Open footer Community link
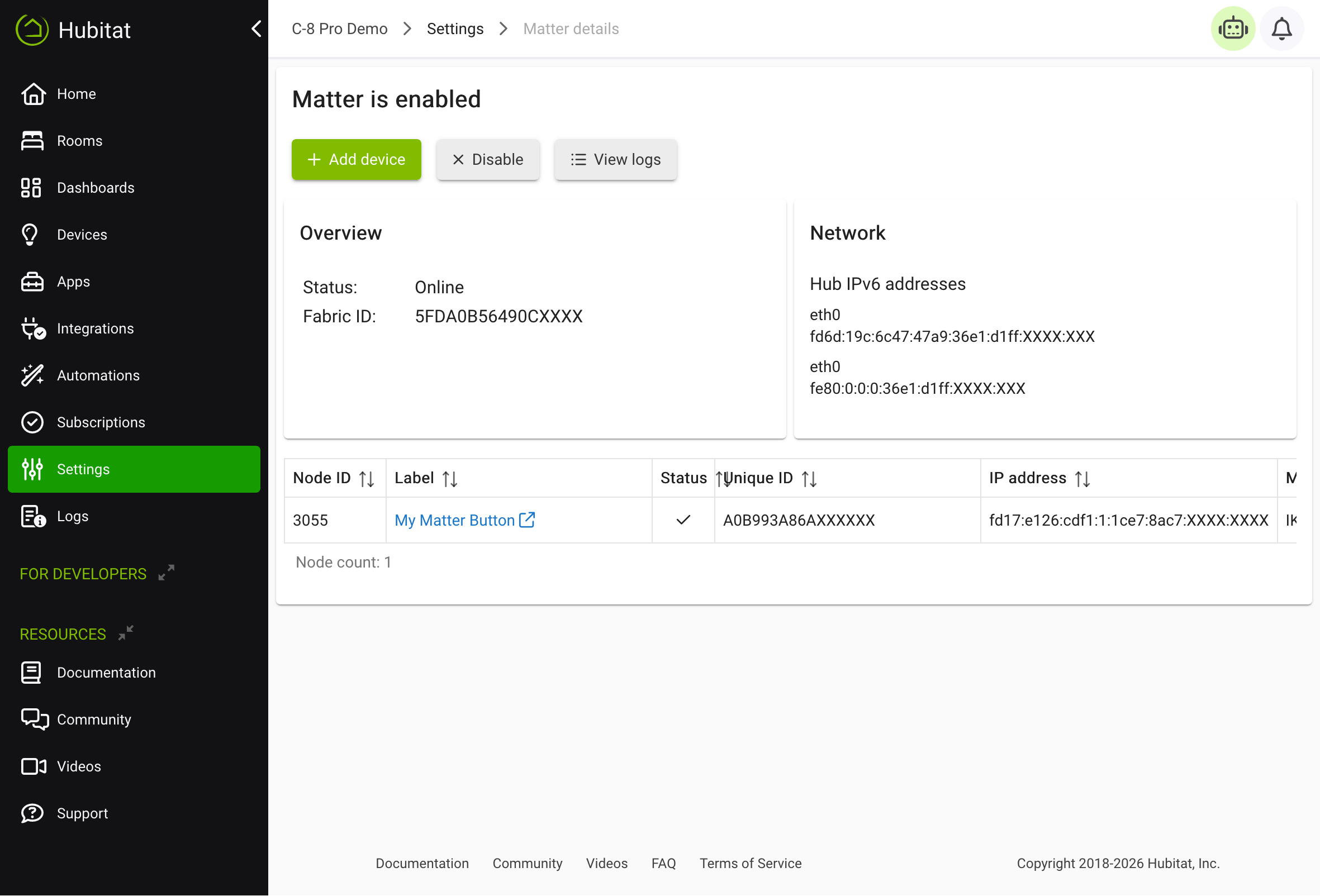This screenshot has height=896, width=1320. tap(527, 864)
